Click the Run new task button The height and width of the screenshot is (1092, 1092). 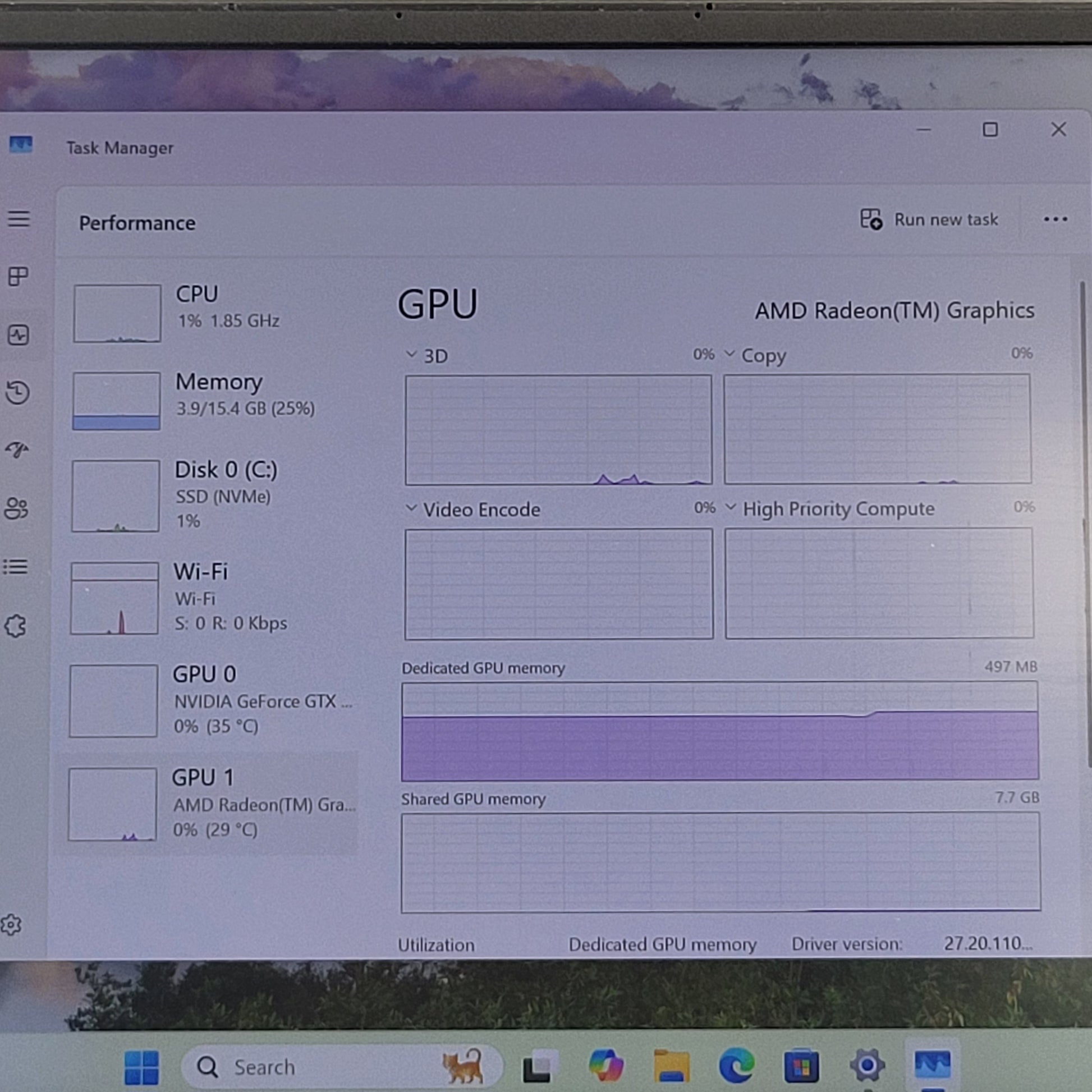(x=929, y=219)
